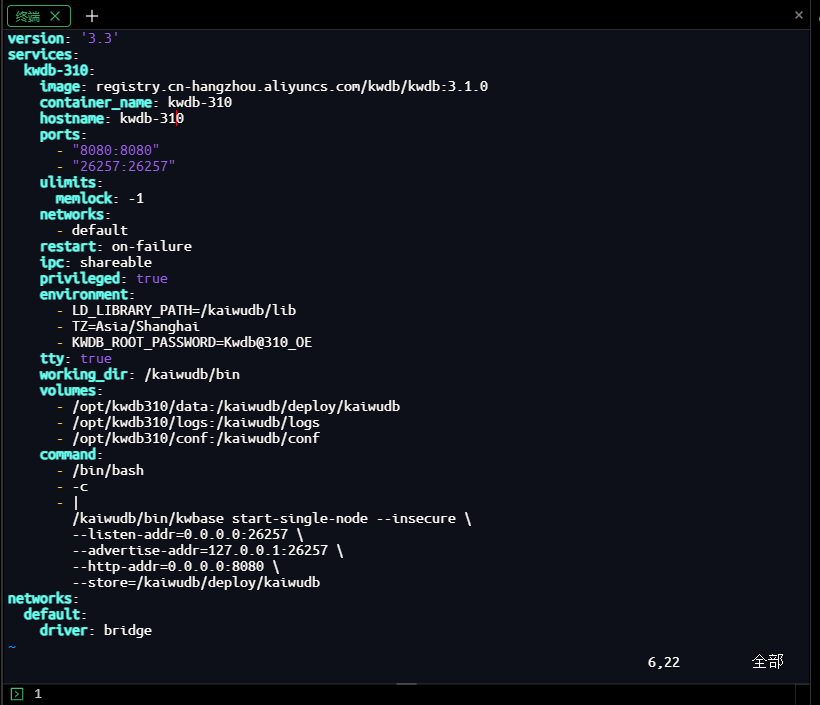Screen dimensions: 820x705
Task: Click the pipe block scalar marker line
Action: pyautogui.click(x=76, y=503)
